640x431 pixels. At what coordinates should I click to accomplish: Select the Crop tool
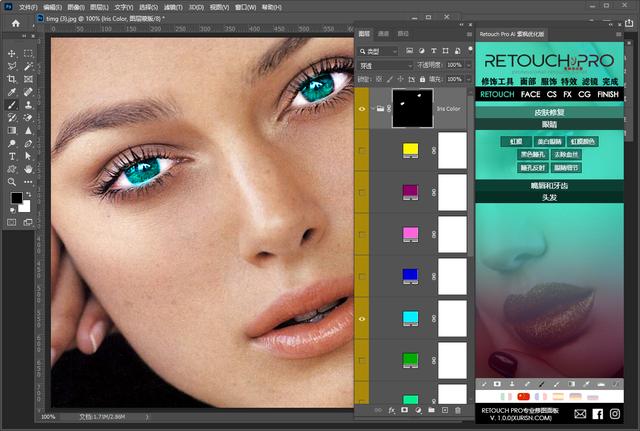coord(12,79)
